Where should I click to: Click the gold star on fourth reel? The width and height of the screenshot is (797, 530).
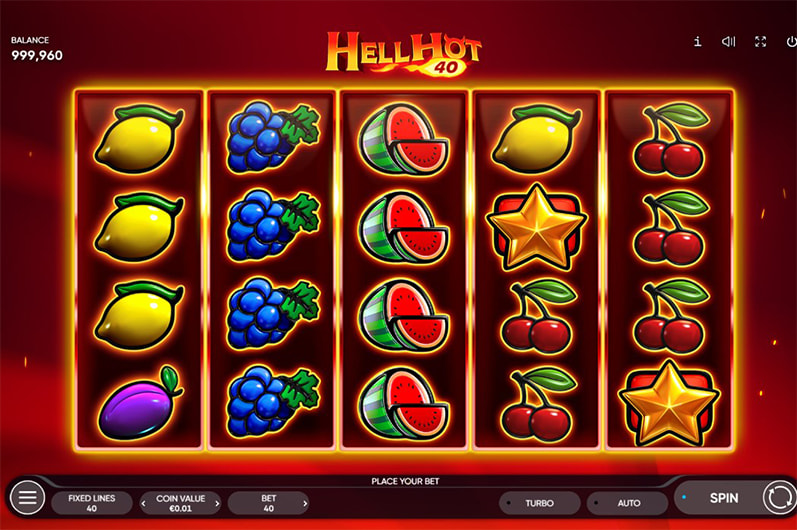point(537,227)
